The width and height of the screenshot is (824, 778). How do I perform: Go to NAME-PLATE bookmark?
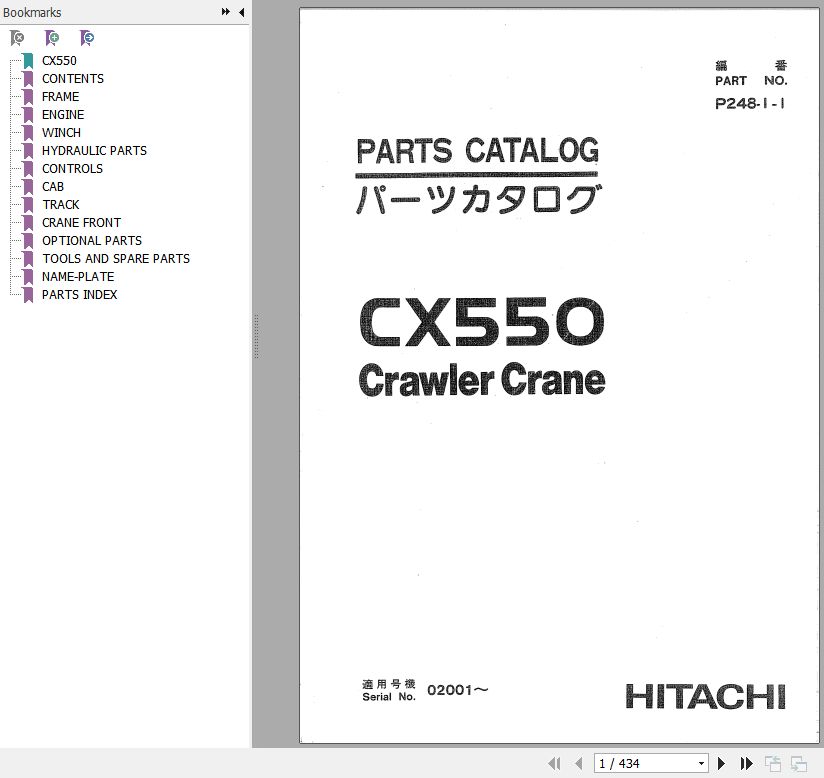(x=78, y=277)
